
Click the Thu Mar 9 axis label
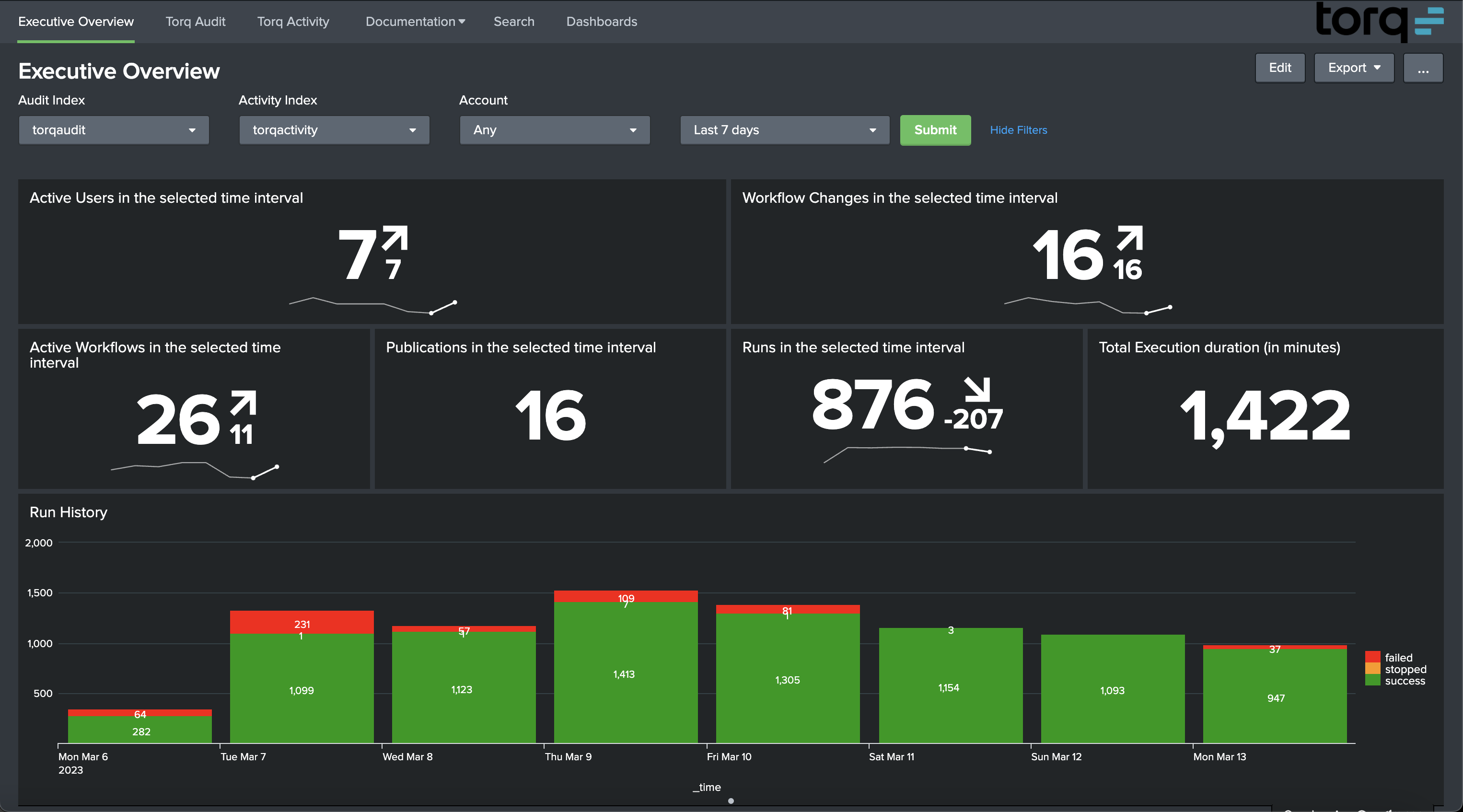coord(568,756)
